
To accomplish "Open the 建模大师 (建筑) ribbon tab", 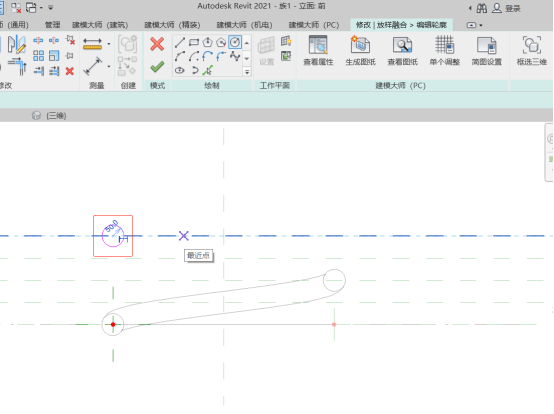I will (100, 25).
